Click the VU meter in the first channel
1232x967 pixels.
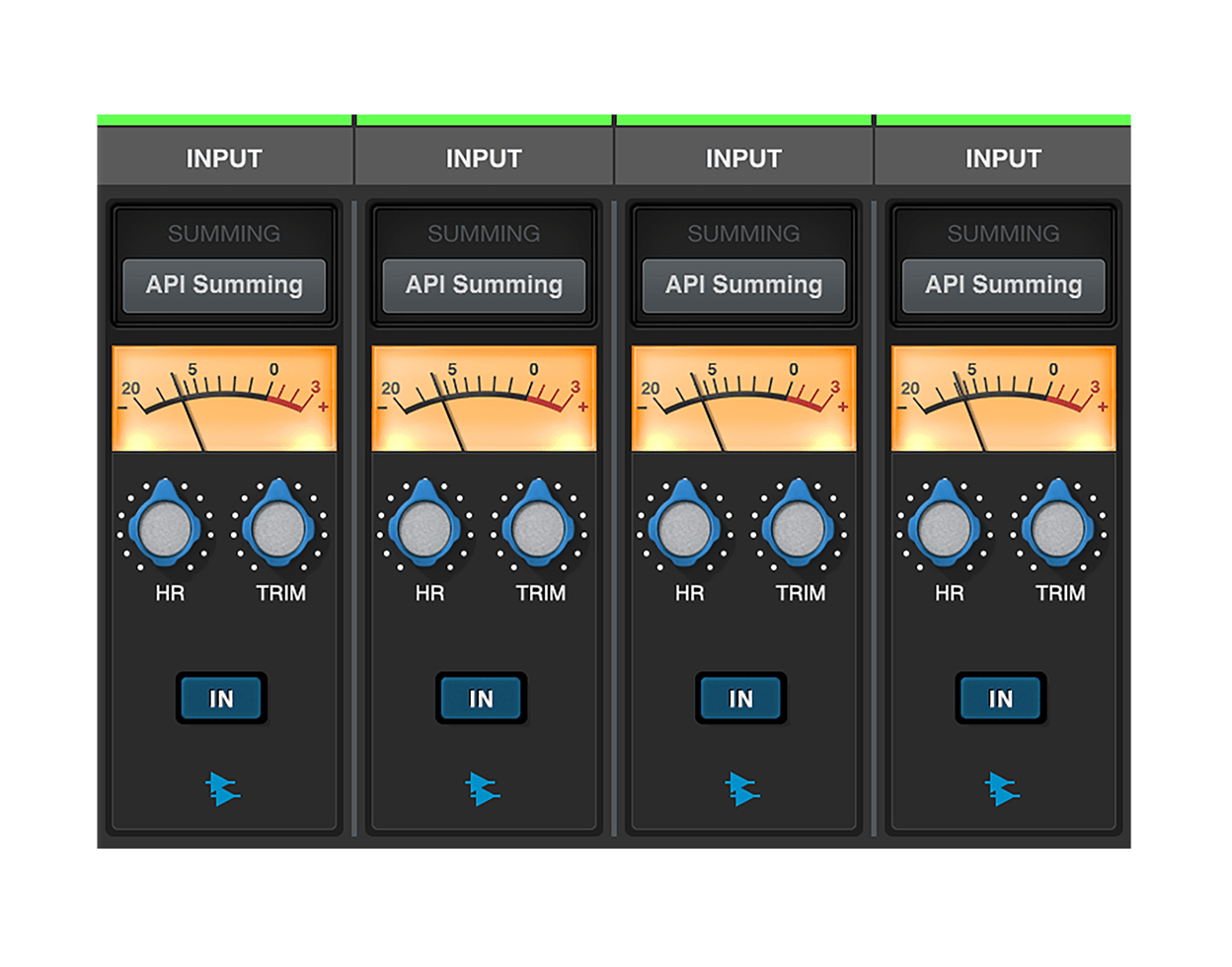point(224,398)
